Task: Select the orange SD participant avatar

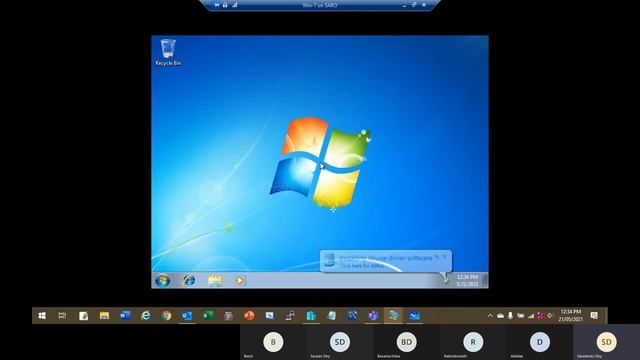Action: (606, 342)
